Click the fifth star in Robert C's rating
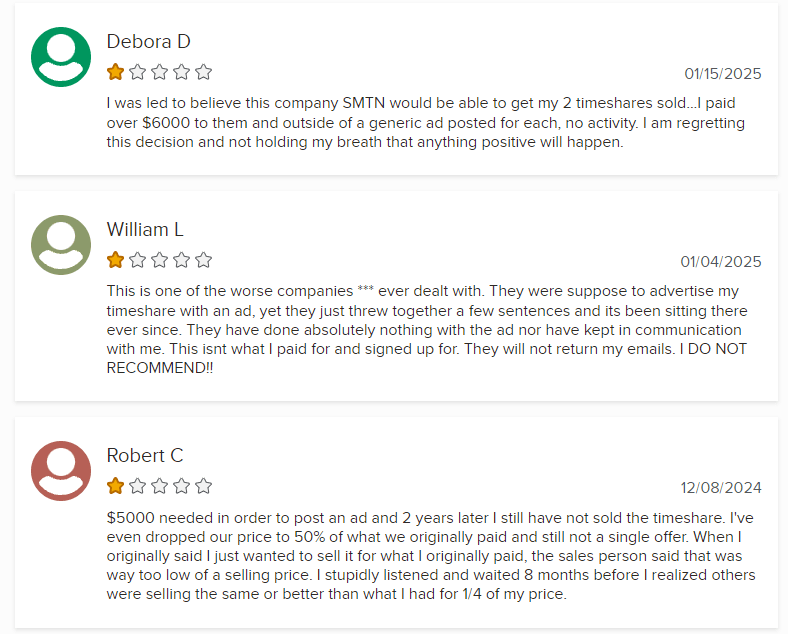This screenshot has height=634, width=788. coord(204,486)
